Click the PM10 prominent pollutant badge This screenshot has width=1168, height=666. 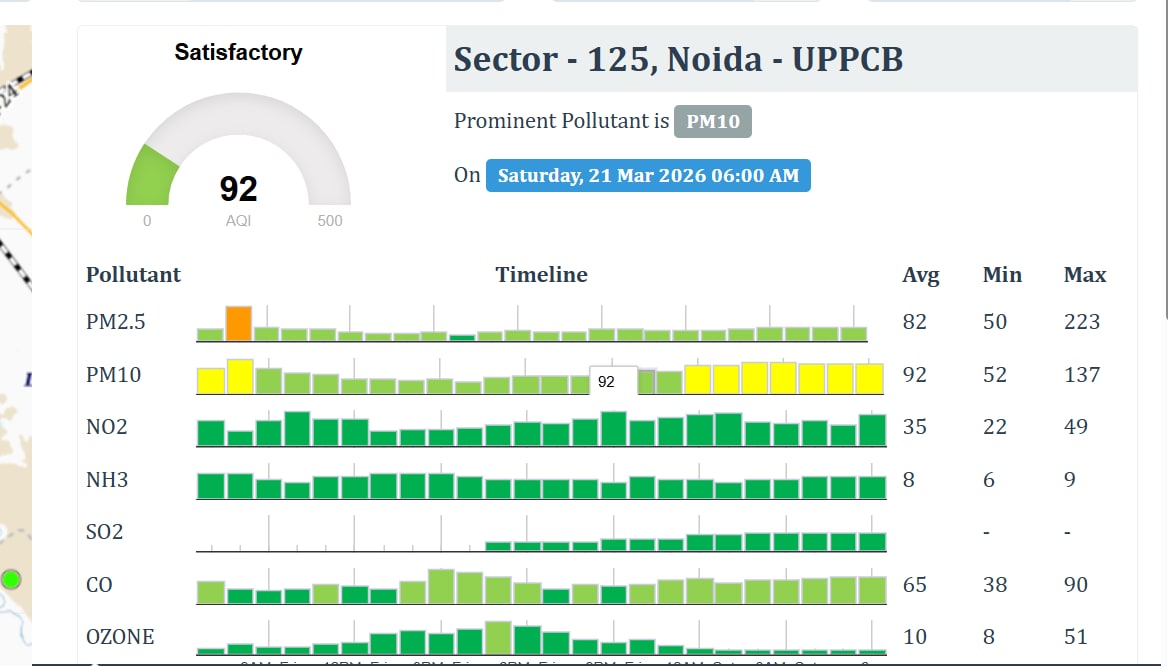click(712, 122)
